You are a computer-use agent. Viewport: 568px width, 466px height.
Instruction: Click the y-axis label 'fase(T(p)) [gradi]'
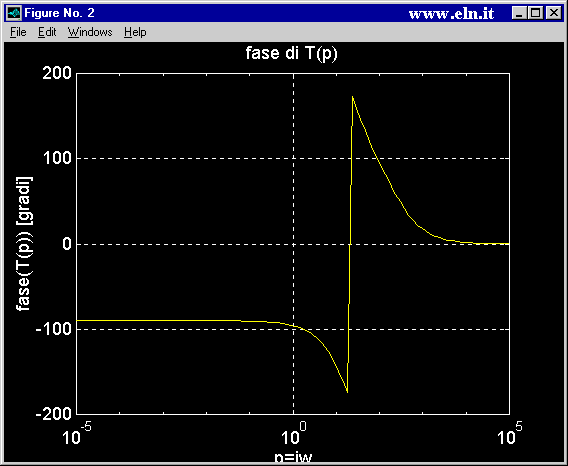24,244
